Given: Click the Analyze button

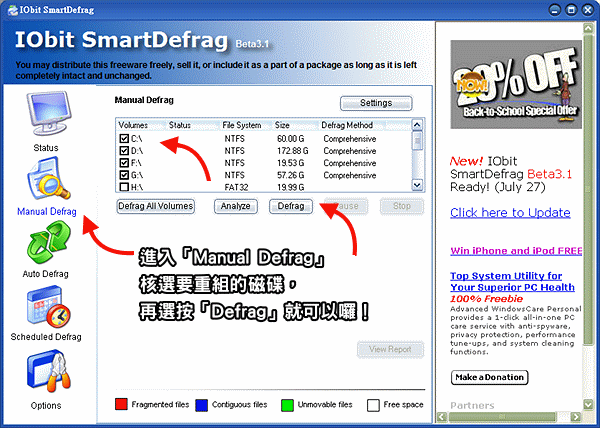Looking at the screenshot, I should [236, 206].
